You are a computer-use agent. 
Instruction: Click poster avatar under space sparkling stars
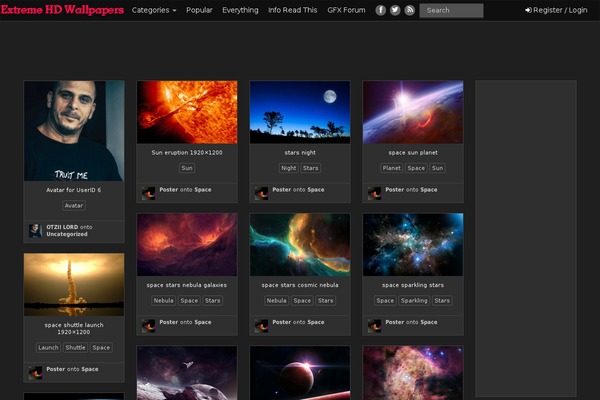tap(374, 326)
